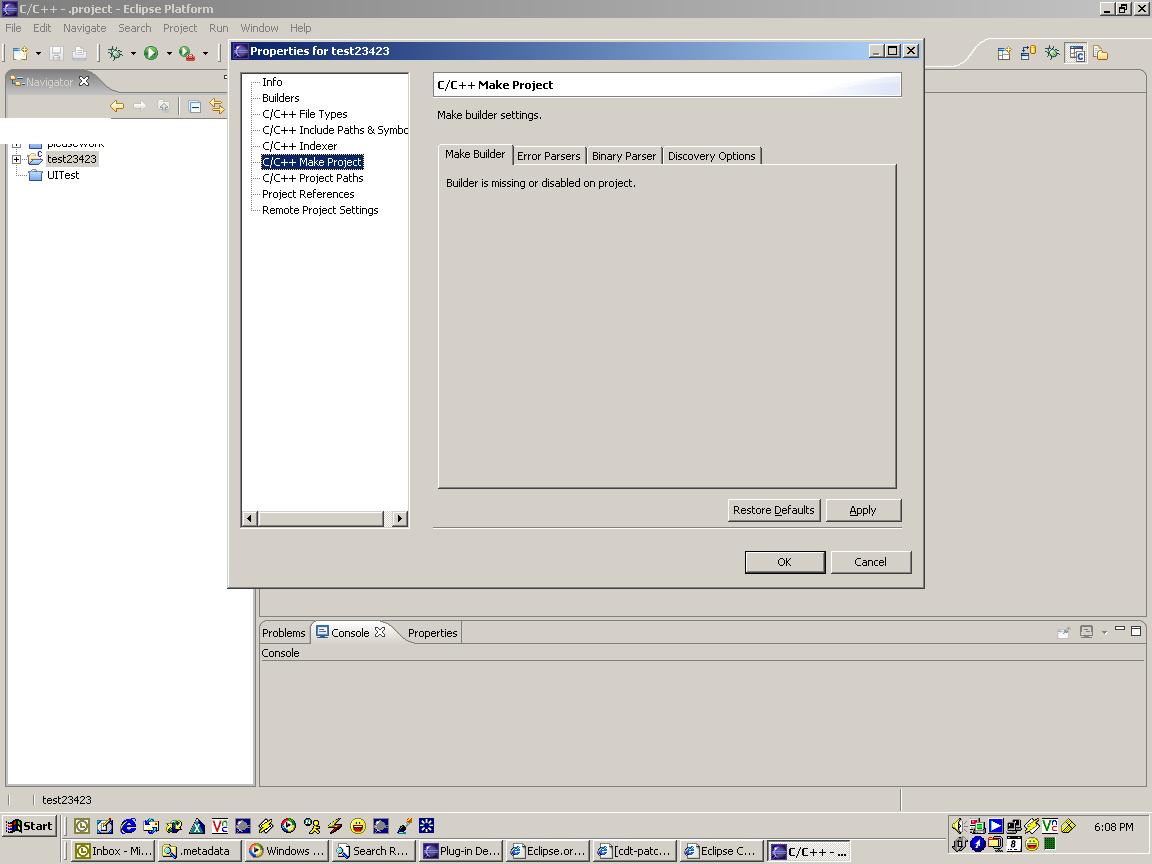1152x864 pixels.
Task: Click the Restore Defaults button
Action: click(774, 510)
